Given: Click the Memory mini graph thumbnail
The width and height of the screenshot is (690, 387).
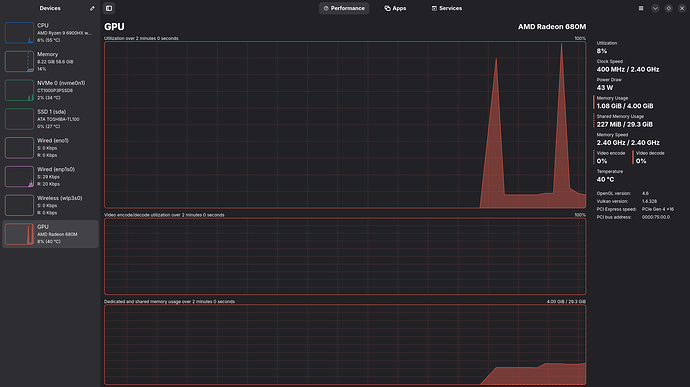Looking at the screenshot, I should 19,61.
